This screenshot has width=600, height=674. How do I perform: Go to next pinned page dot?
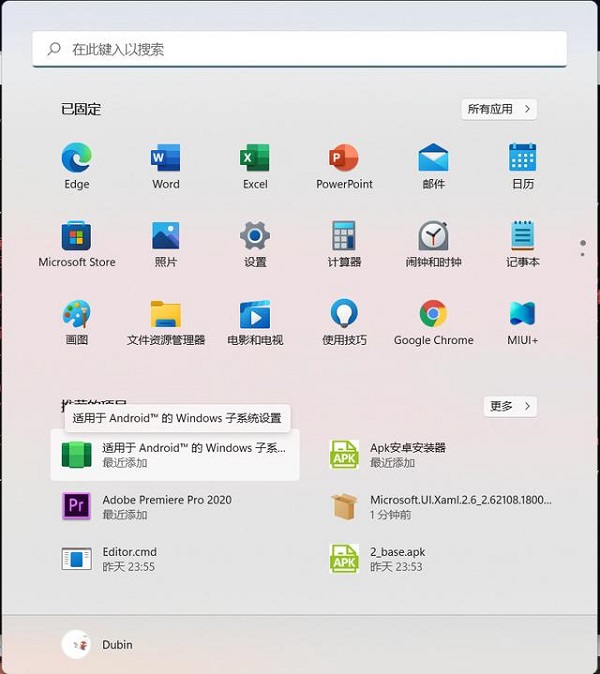tap(582, 254)
